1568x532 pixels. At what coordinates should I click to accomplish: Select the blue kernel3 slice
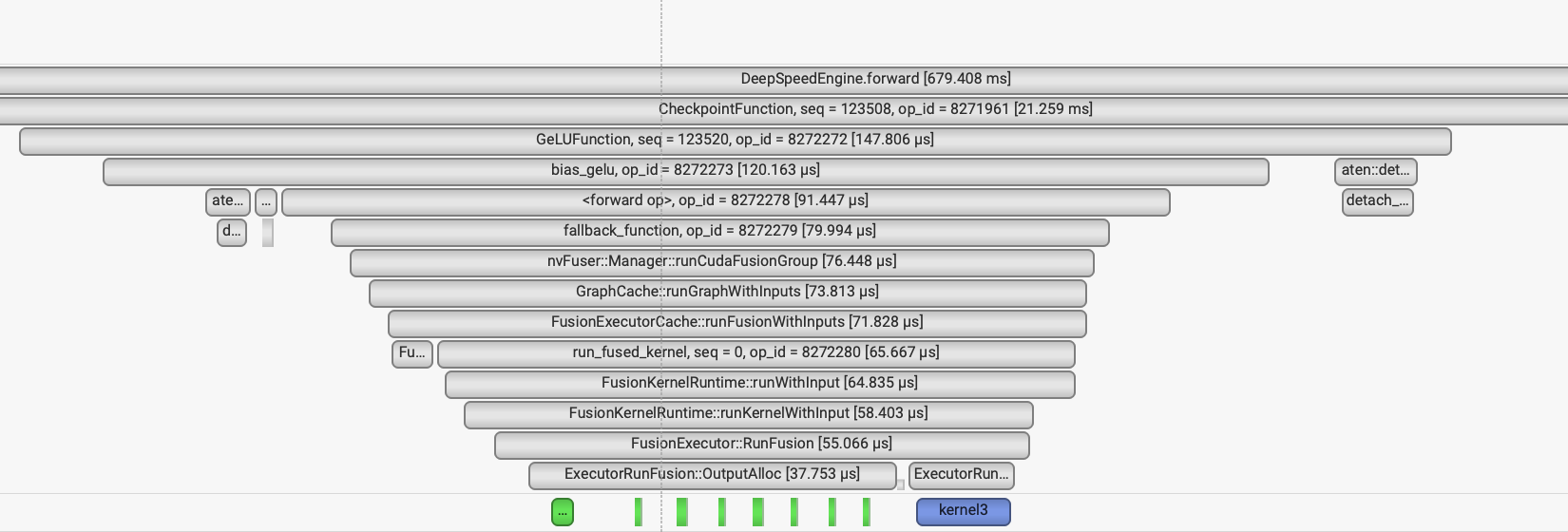(963, 511)
